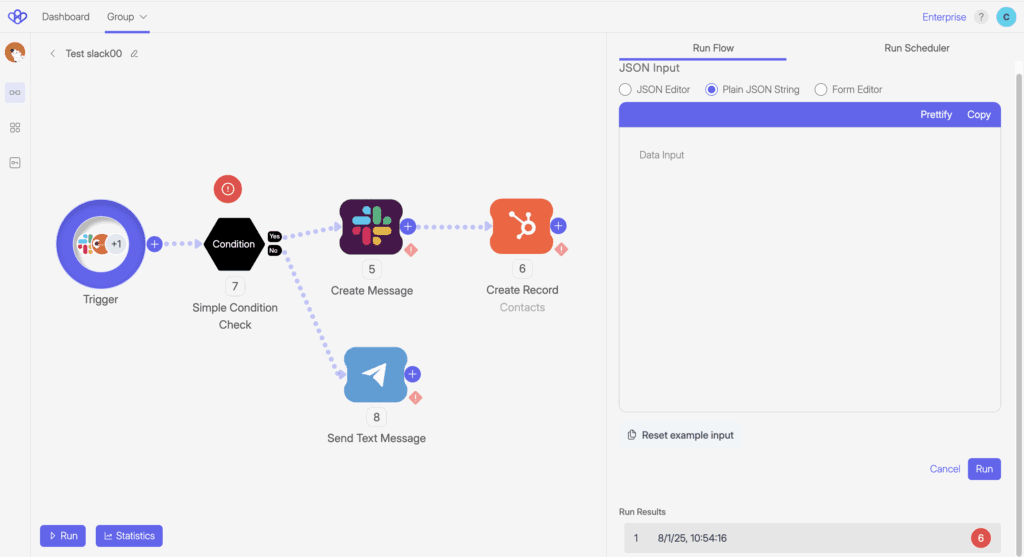
Task: Click the No branch label
Action: [274, 251]
